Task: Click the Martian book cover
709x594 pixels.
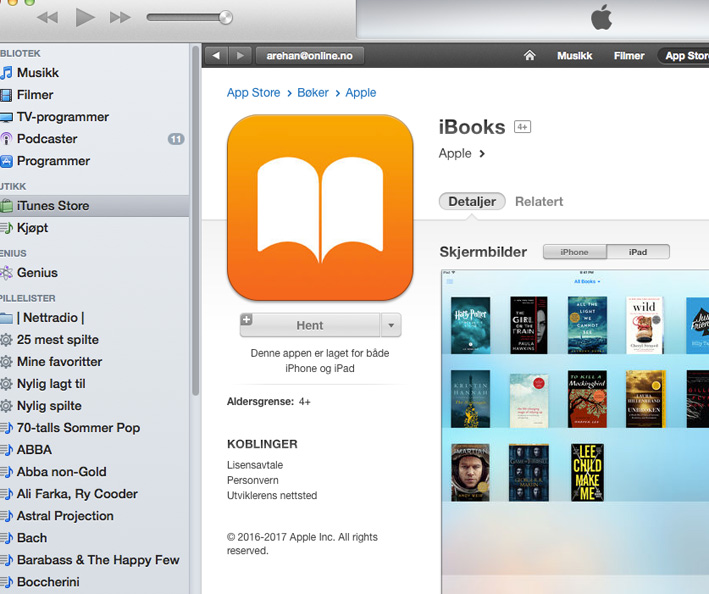Action: click(x=470, y=472)
